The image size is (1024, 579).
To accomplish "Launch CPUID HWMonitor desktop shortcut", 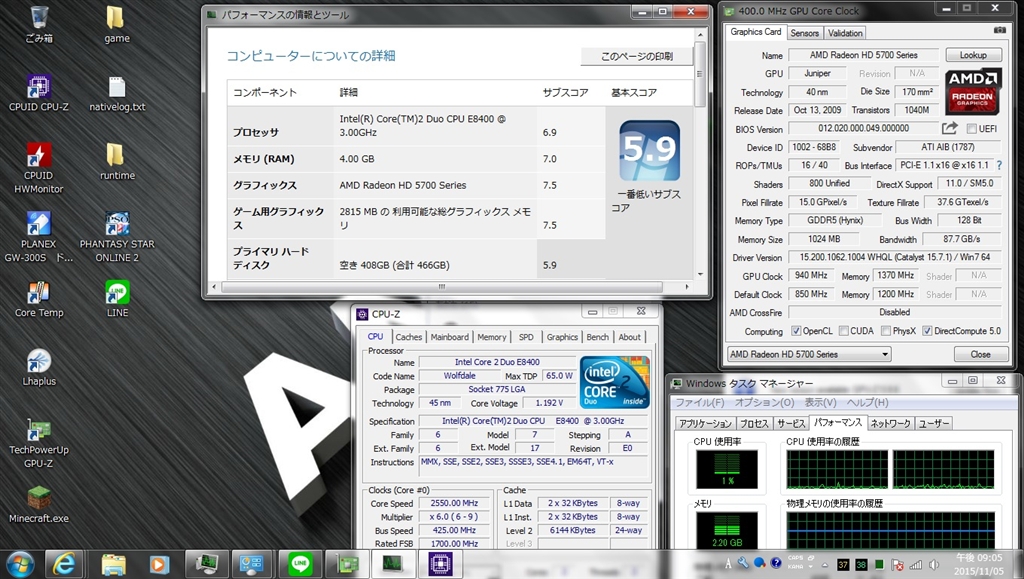I will pos(39,168).
